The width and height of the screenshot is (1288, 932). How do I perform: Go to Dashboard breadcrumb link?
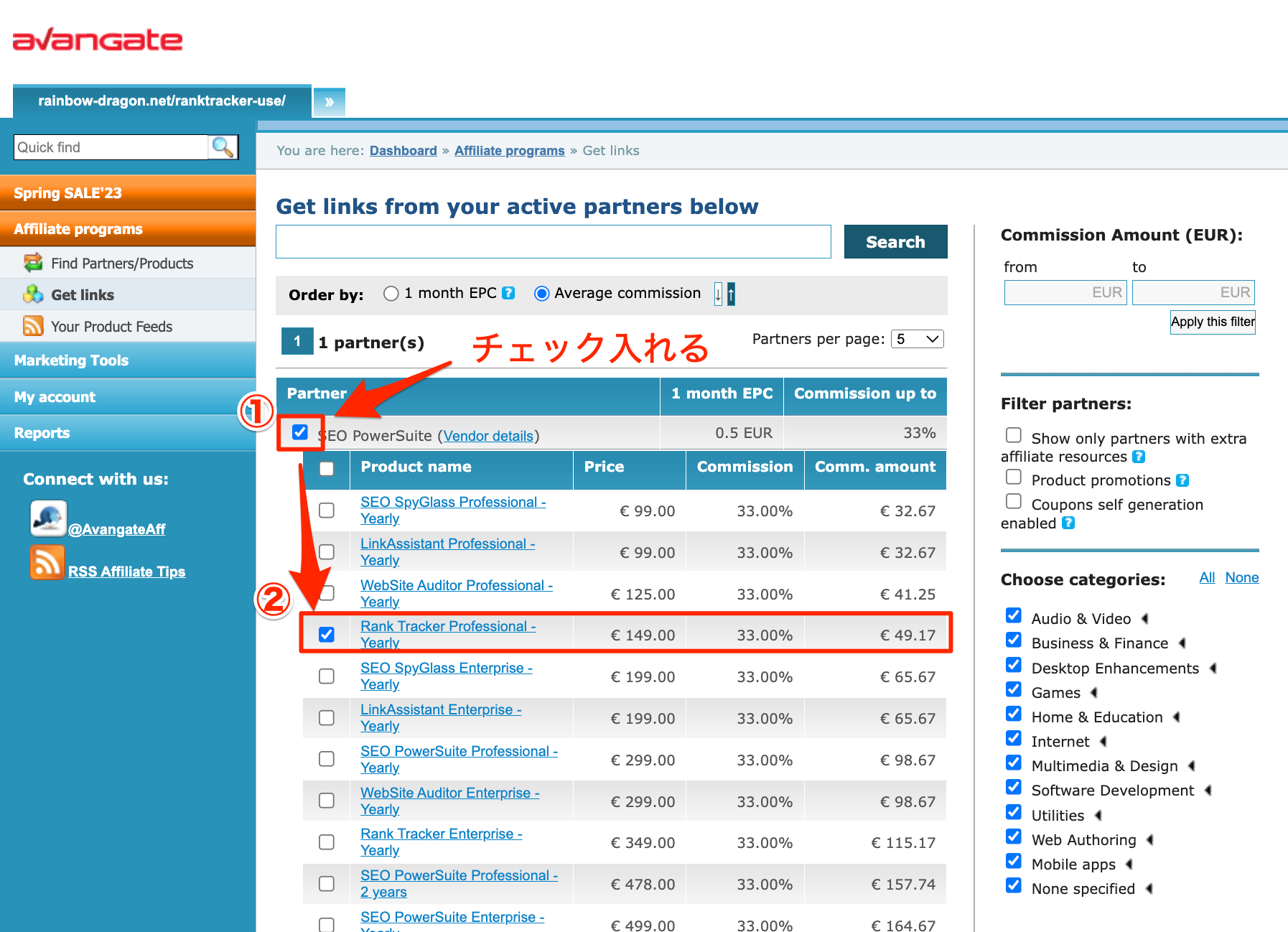[403, 150]
